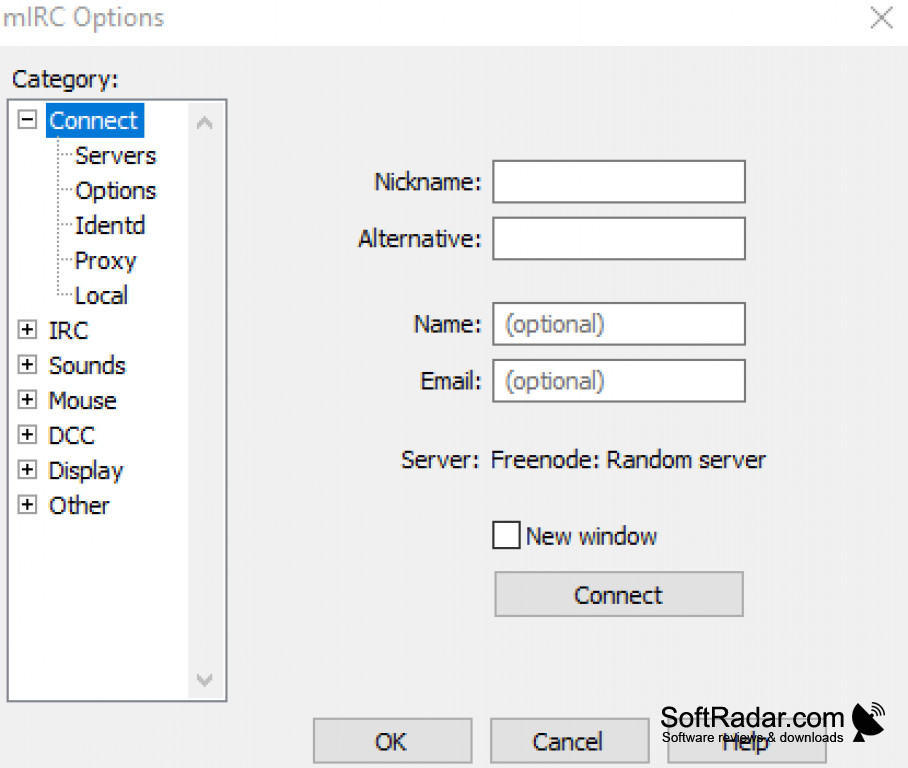Select the Connect tree item
The height and width of the screenshot is (768, 908).
(x=94, y=120)
